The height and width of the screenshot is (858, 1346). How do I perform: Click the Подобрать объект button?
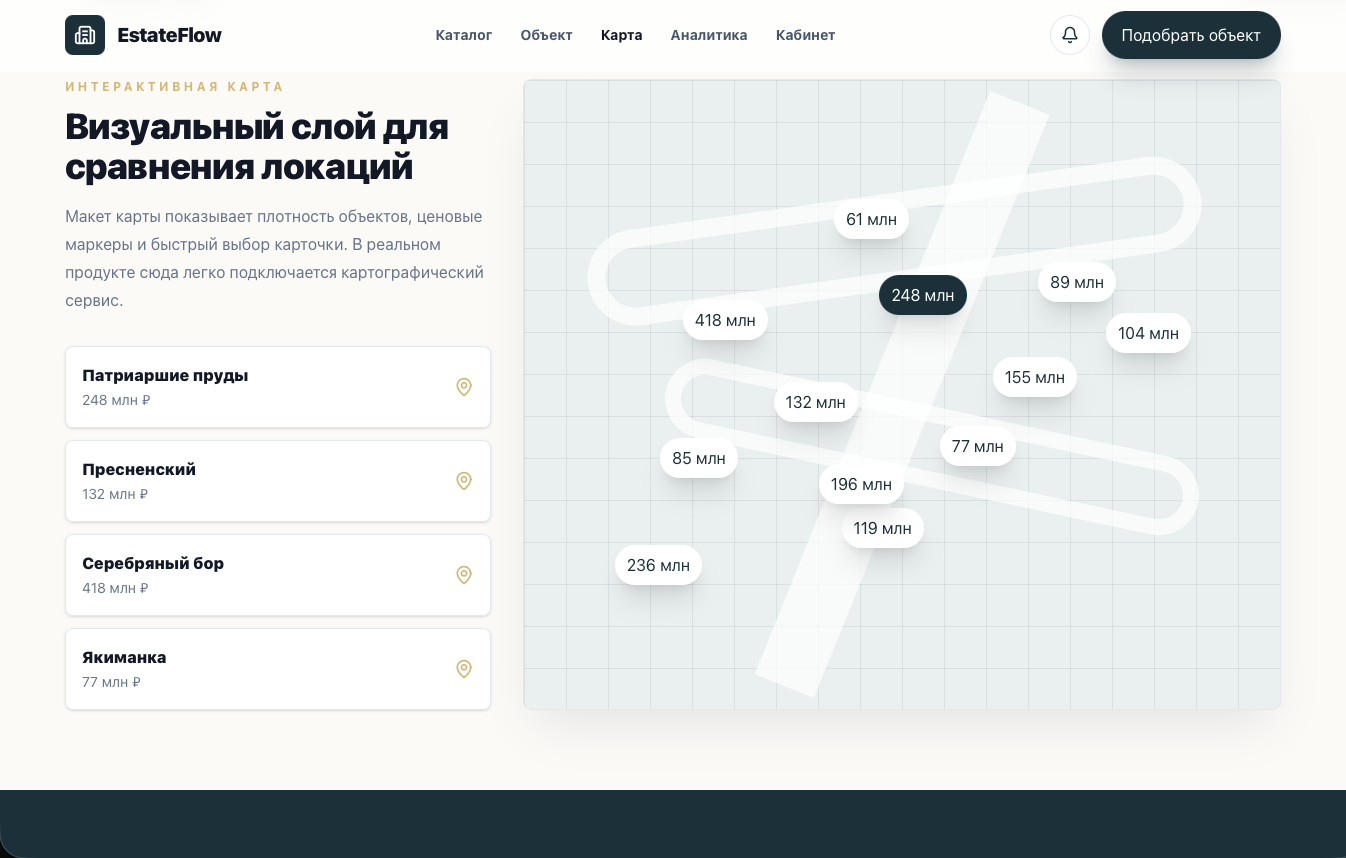pyautogui.click(x=1191, y=35)
